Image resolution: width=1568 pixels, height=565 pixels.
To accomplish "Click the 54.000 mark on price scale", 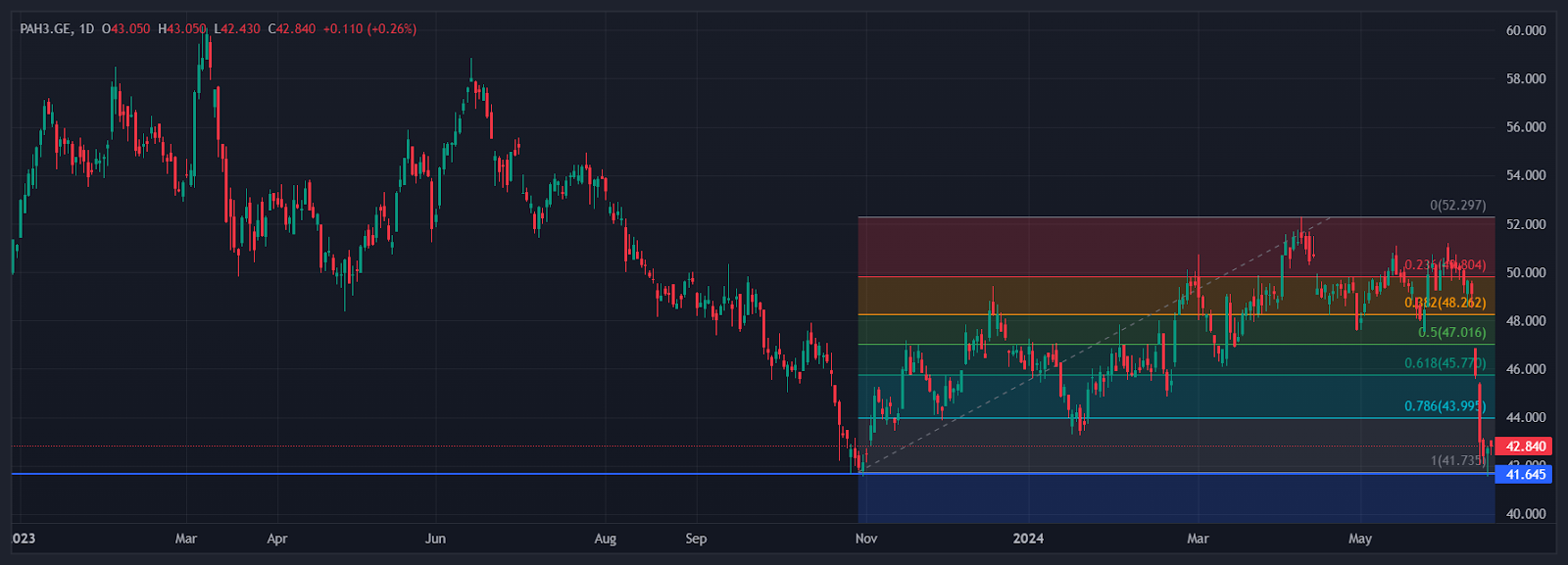I will (1525, 175).
